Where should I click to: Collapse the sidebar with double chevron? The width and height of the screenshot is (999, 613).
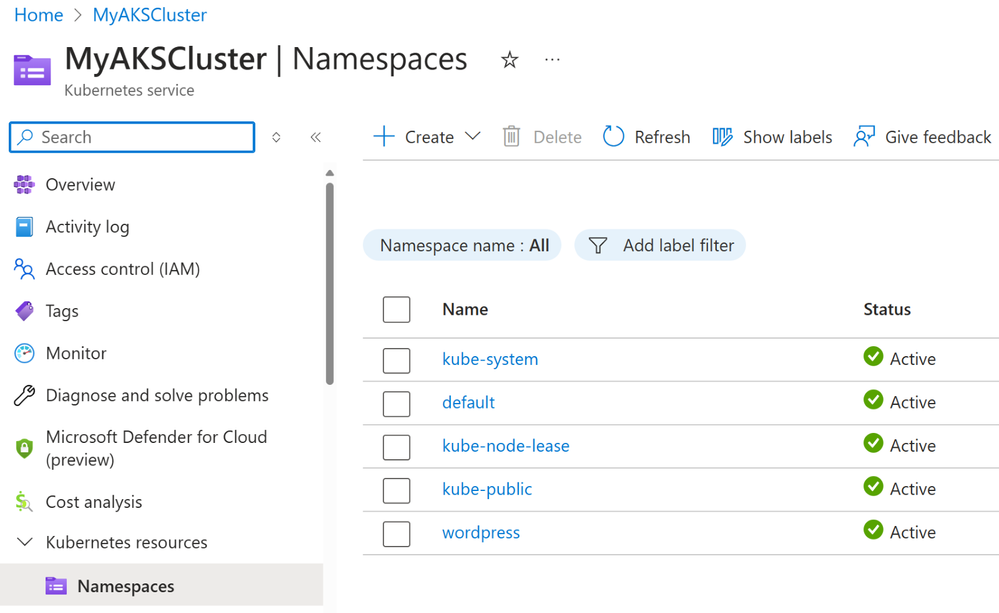point(315,137)
